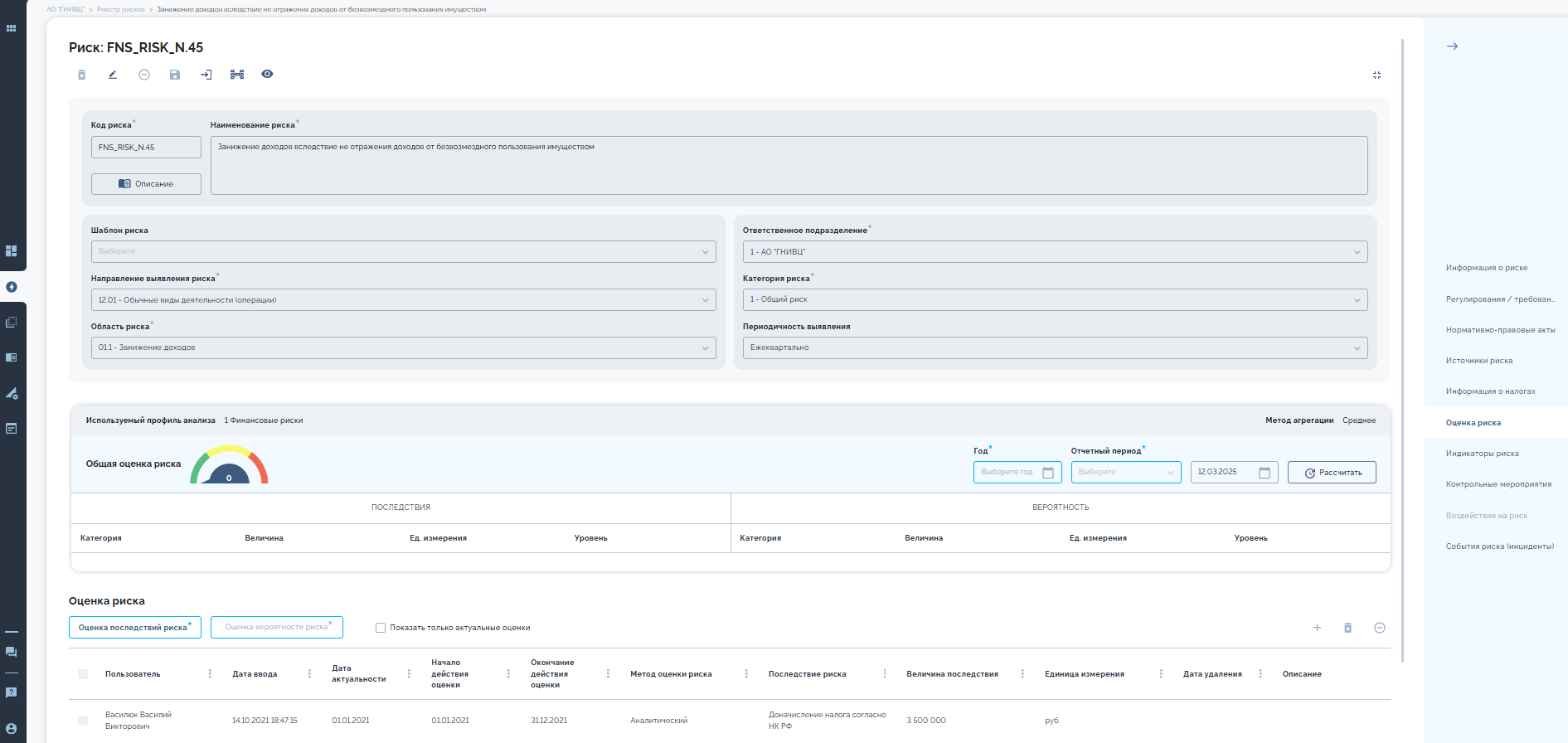Open the Отчетный период dropdown

pyautogui.click(x=1126, y=472)
